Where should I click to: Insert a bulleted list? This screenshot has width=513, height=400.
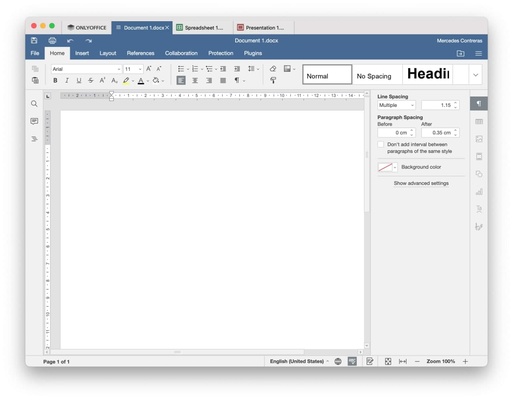click(x=181, y=69)
